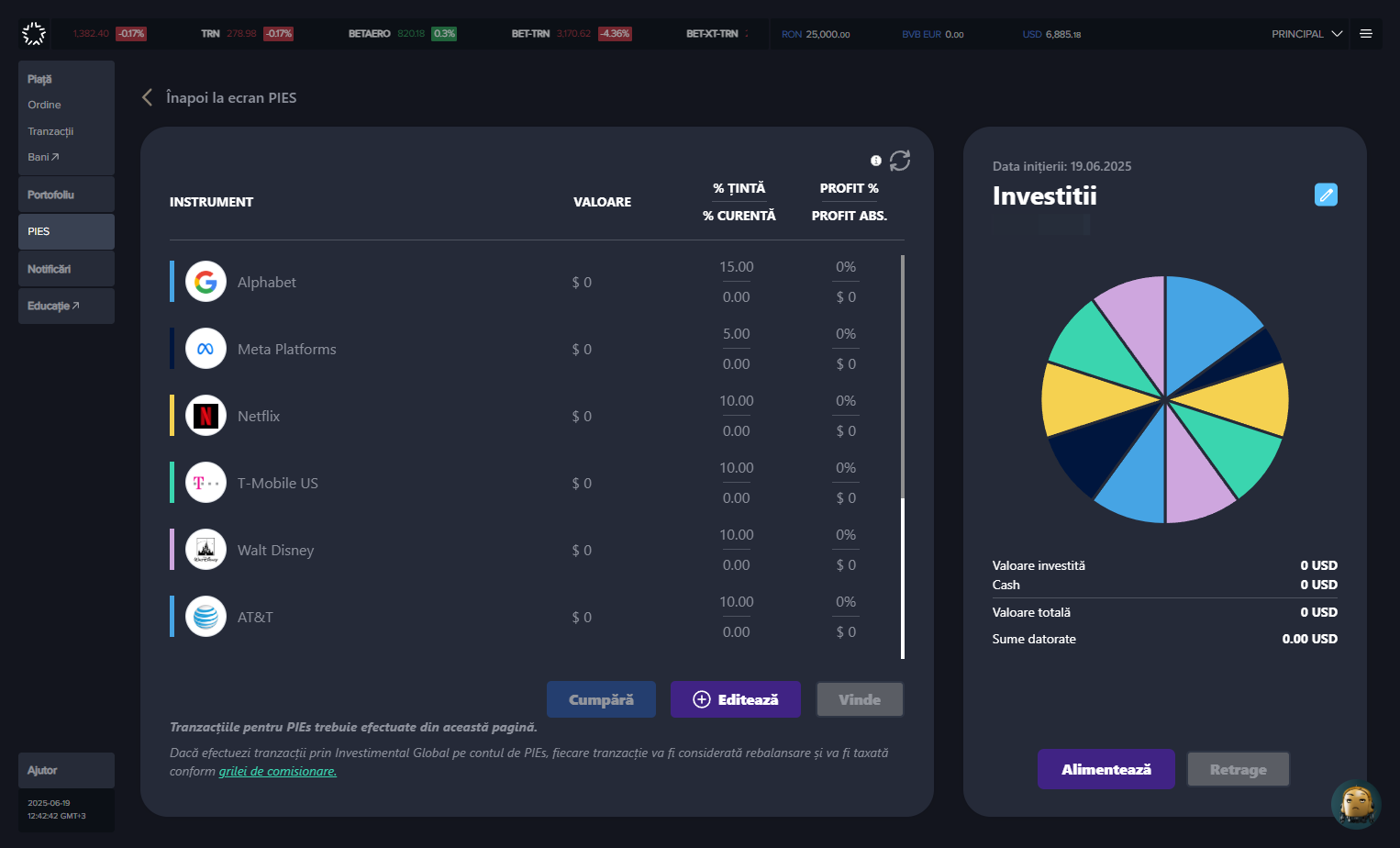Click the AT&T logo
Viewport: 1400px width, 848px height.
click(x=206, y=617)
